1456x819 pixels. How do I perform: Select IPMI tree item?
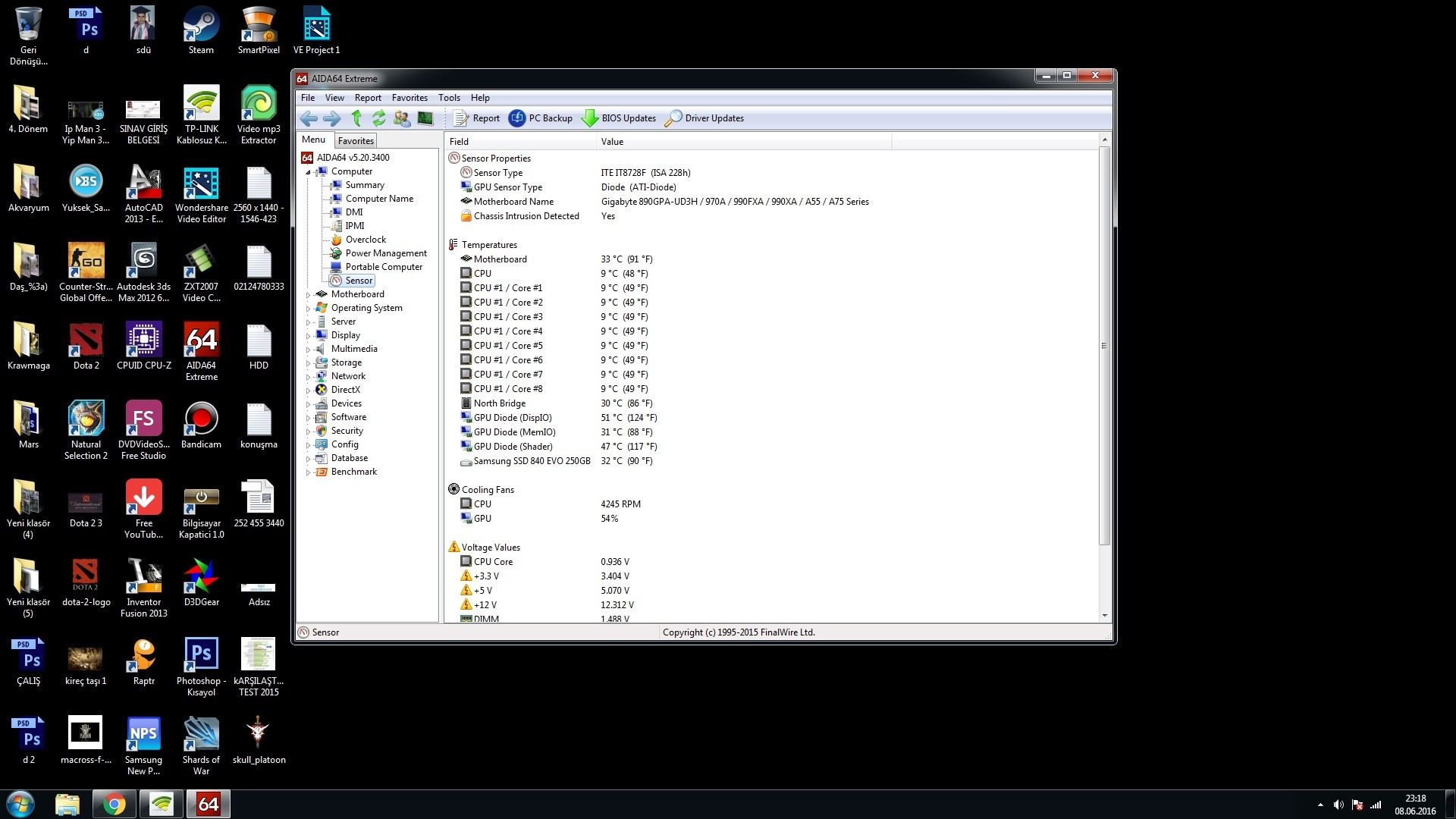click(x=355, y=226)
